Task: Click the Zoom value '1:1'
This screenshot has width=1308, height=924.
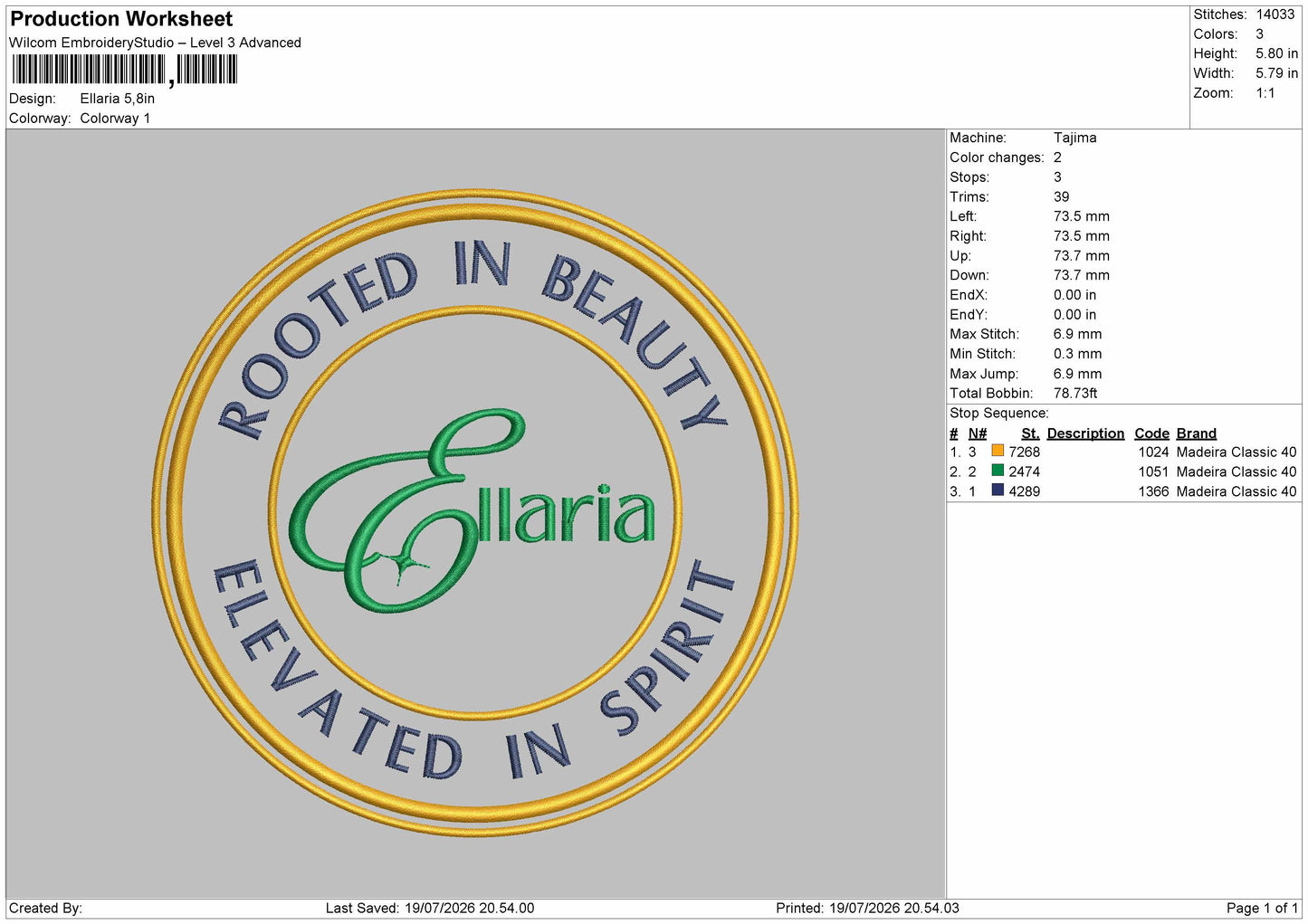Action: (x=1265, y=93)
